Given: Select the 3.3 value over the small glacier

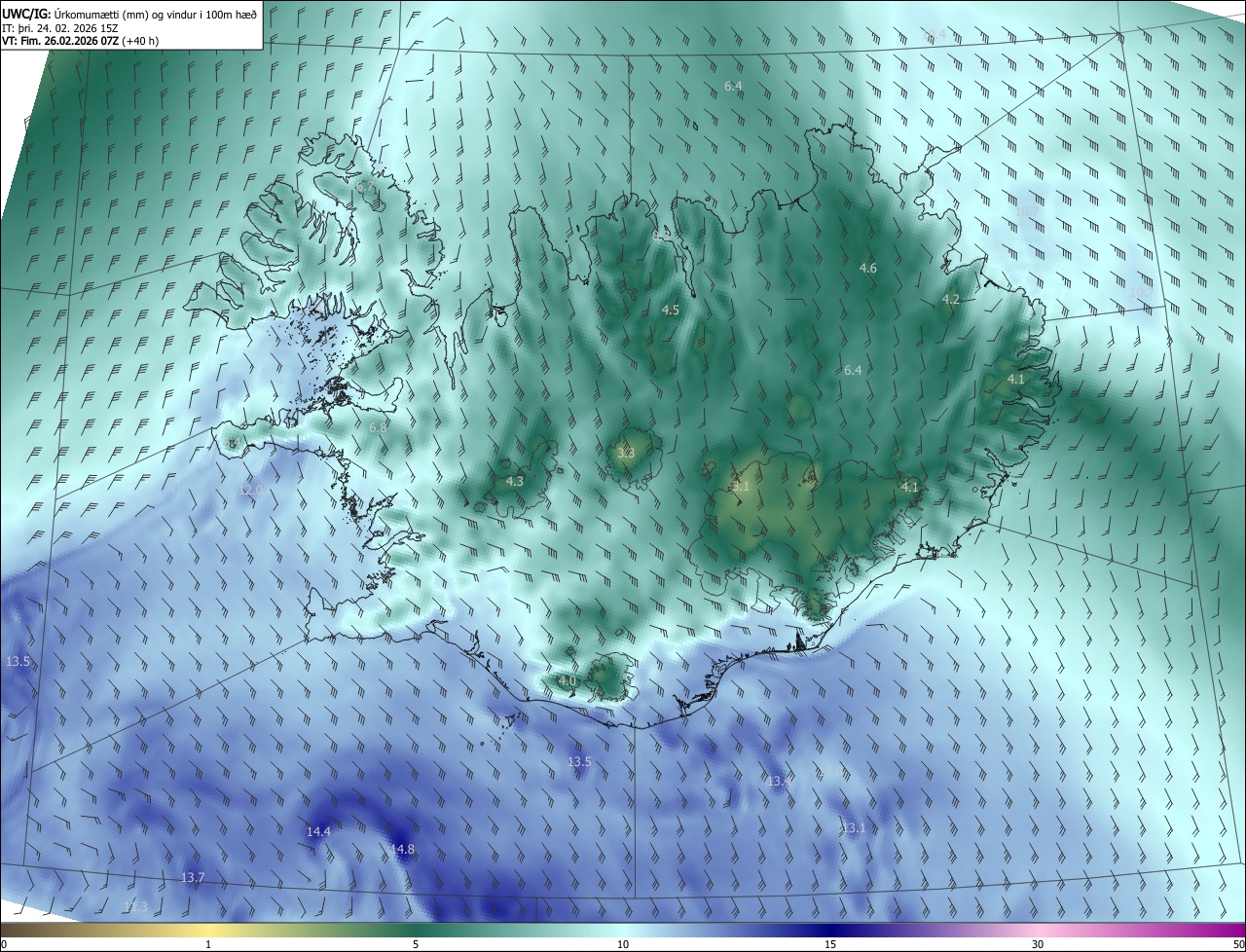Looking at the screenshot, I should tap(626, 453).
